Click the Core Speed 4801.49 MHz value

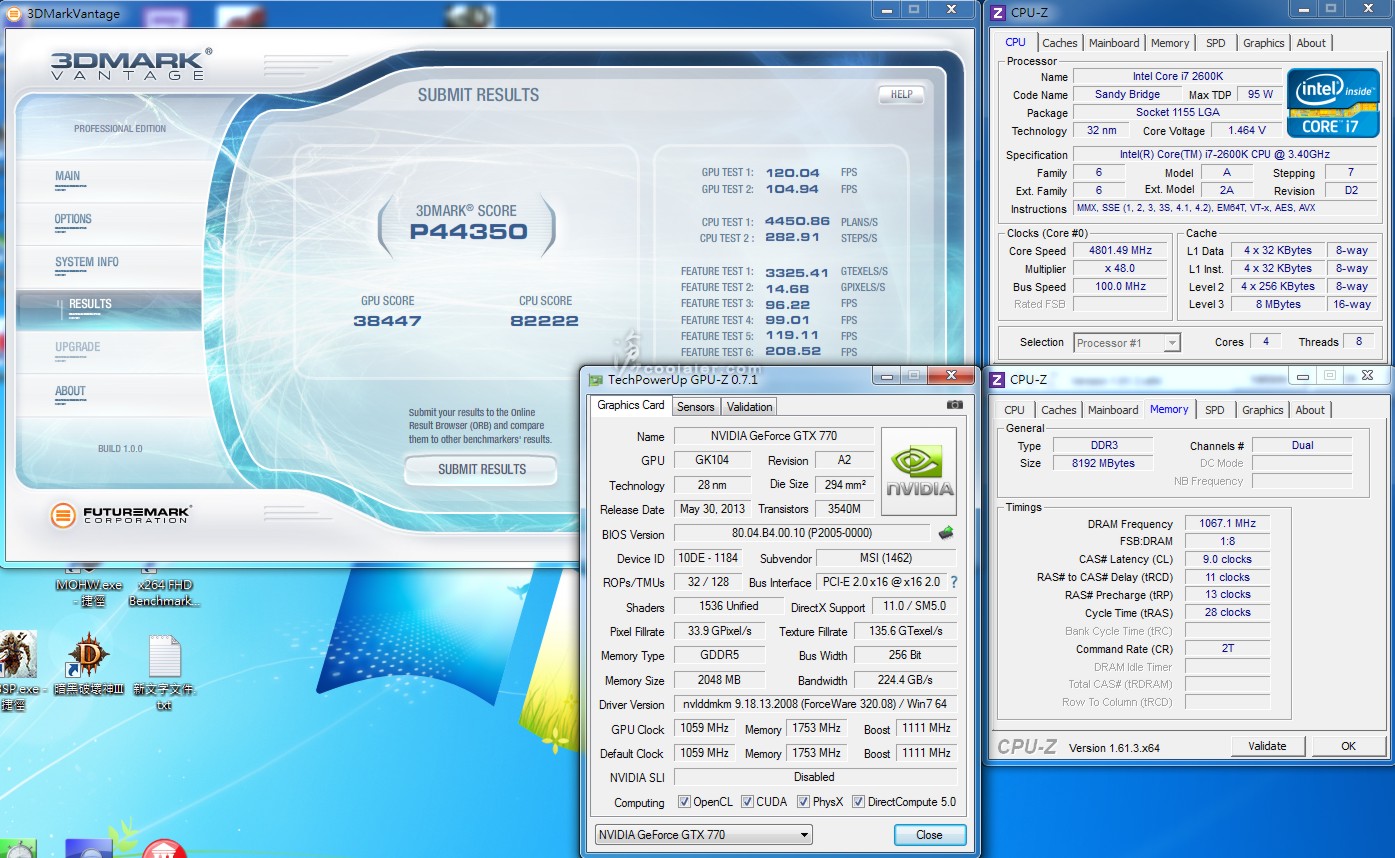point(1120,251)
